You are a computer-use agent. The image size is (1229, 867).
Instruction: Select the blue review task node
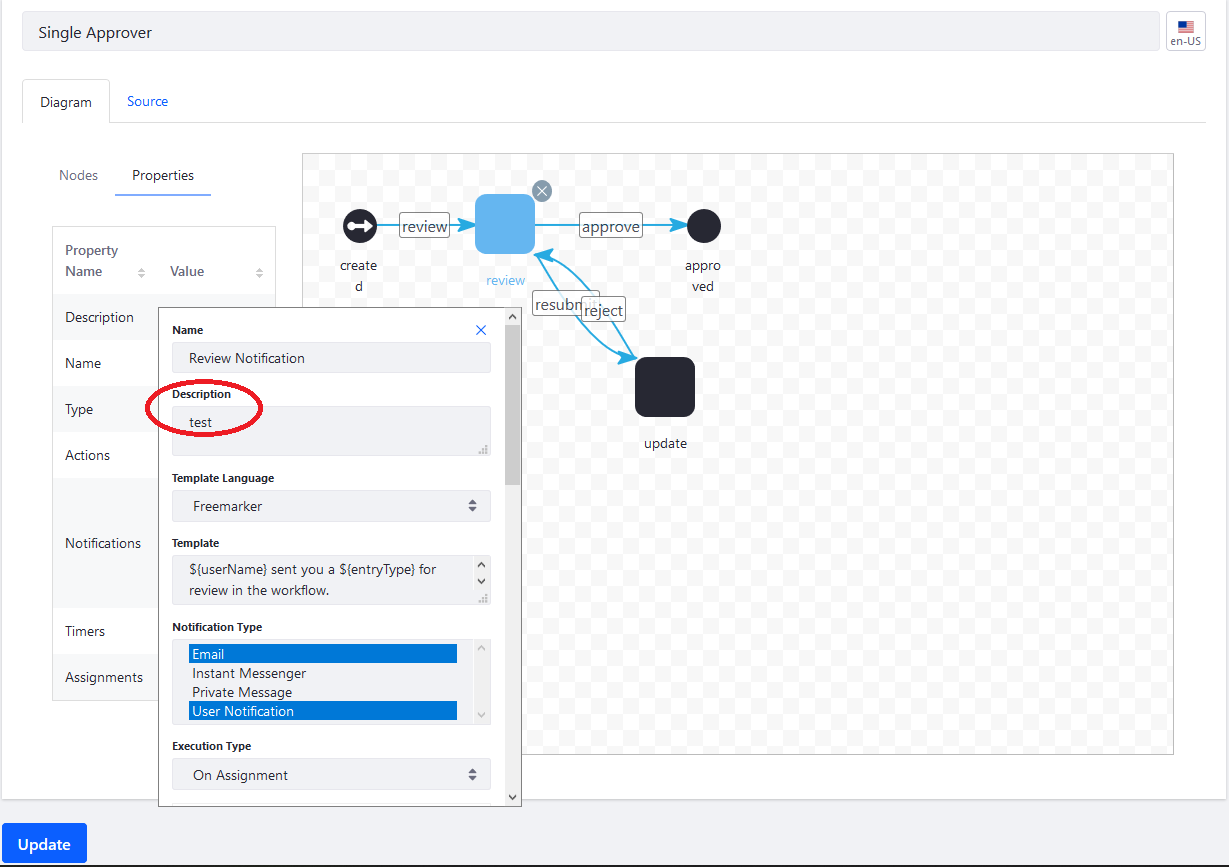coord(505,224)
